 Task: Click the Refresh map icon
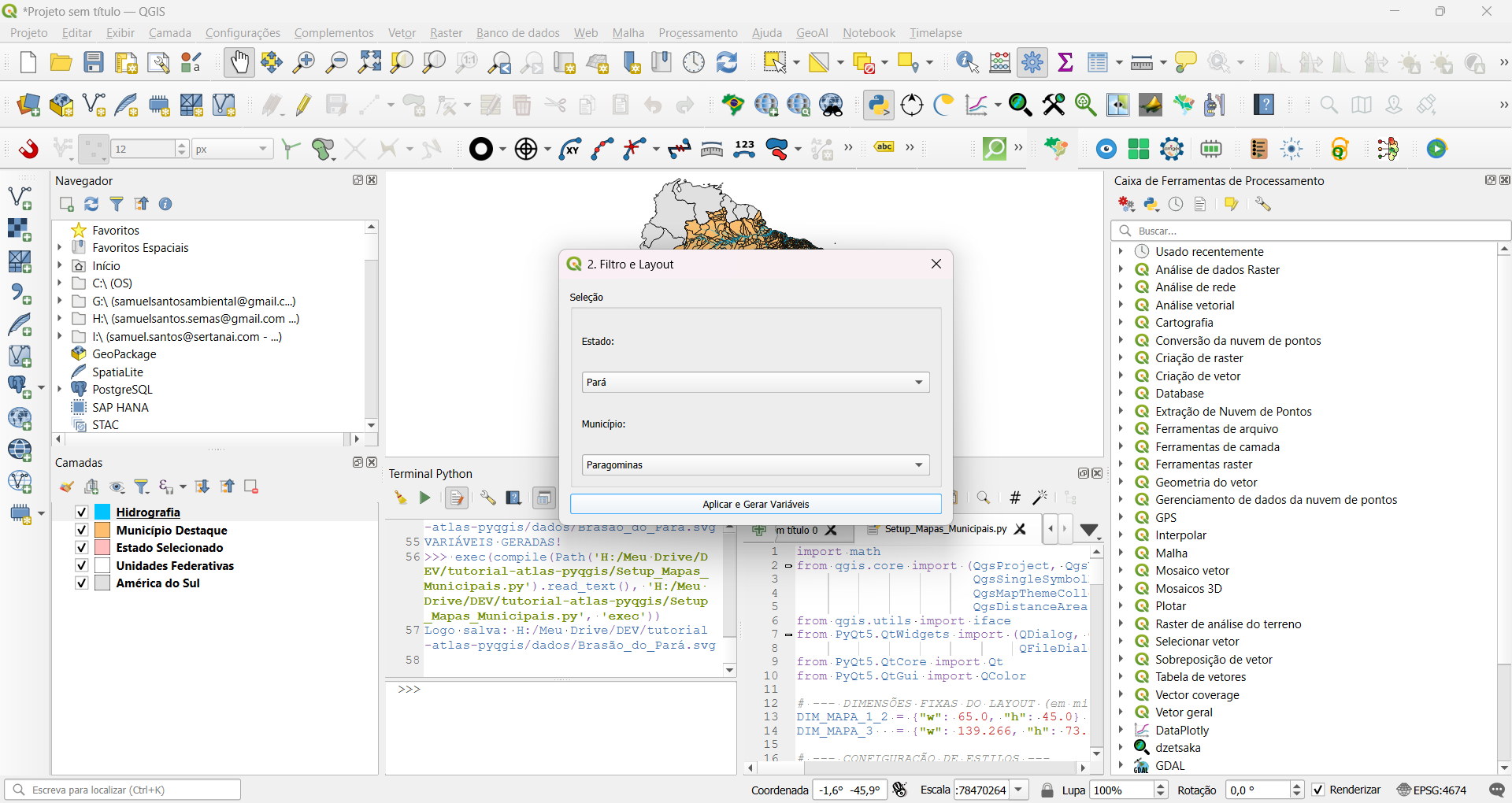[x=727, y=62]
